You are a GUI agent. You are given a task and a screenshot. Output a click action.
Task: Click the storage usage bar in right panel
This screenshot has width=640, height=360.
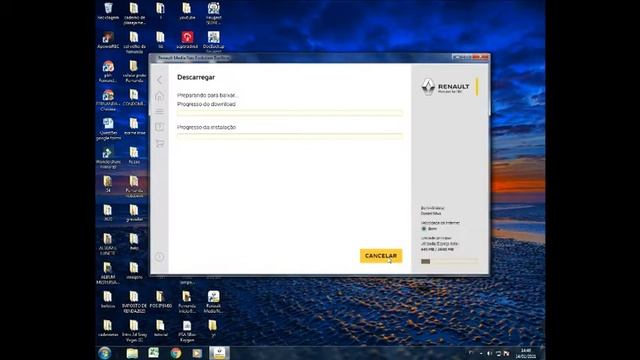(x=449, y=261)
